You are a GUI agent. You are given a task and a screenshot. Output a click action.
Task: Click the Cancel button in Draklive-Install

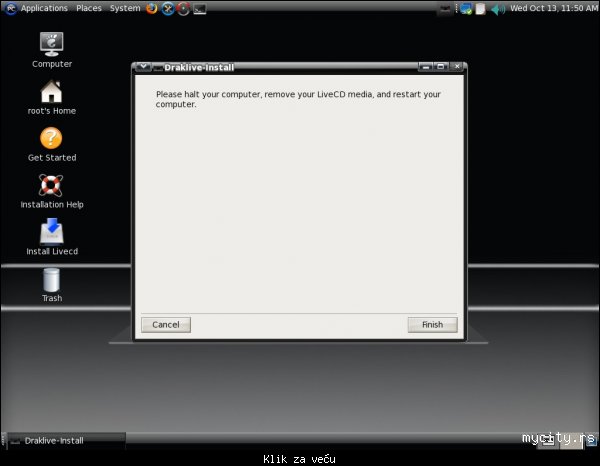[166, 325]
